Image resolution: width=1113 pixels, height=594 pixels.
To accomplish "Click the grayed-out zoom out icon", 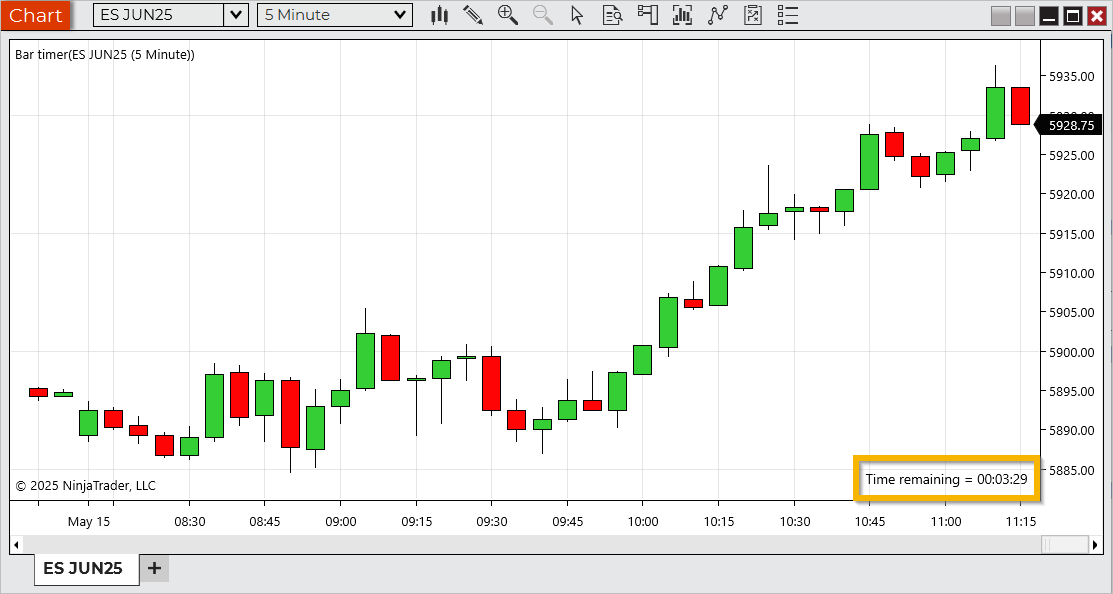I will click(542, 15).
